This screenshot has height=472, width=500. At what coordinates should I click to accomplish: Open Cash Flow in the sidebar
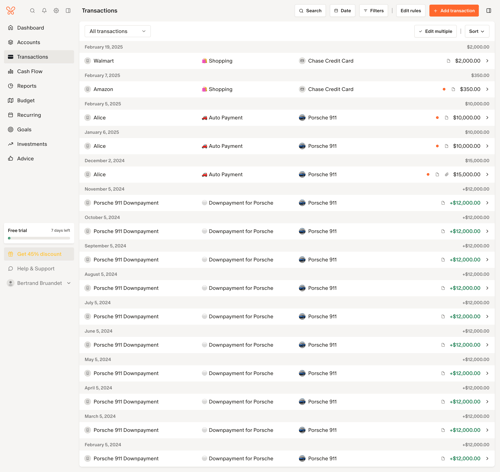point(39,71)
